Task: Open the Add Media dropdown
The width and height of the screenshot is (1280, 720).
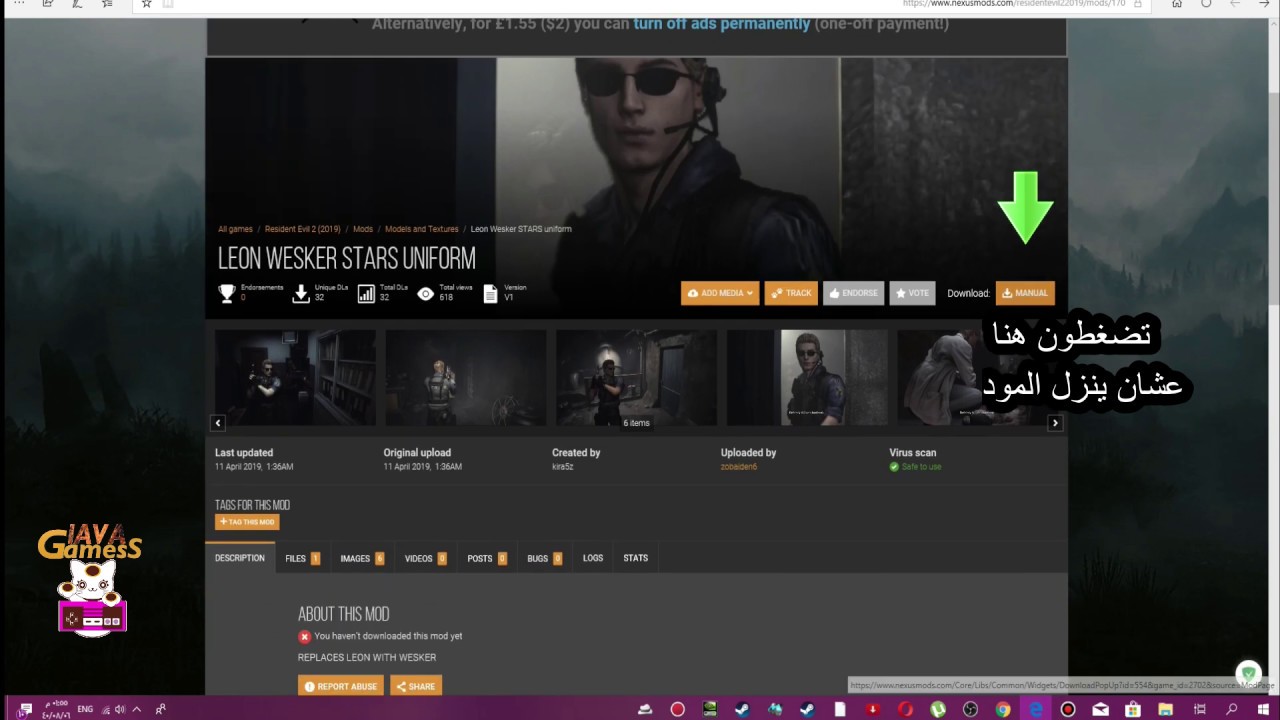Action: pos(720,293)
